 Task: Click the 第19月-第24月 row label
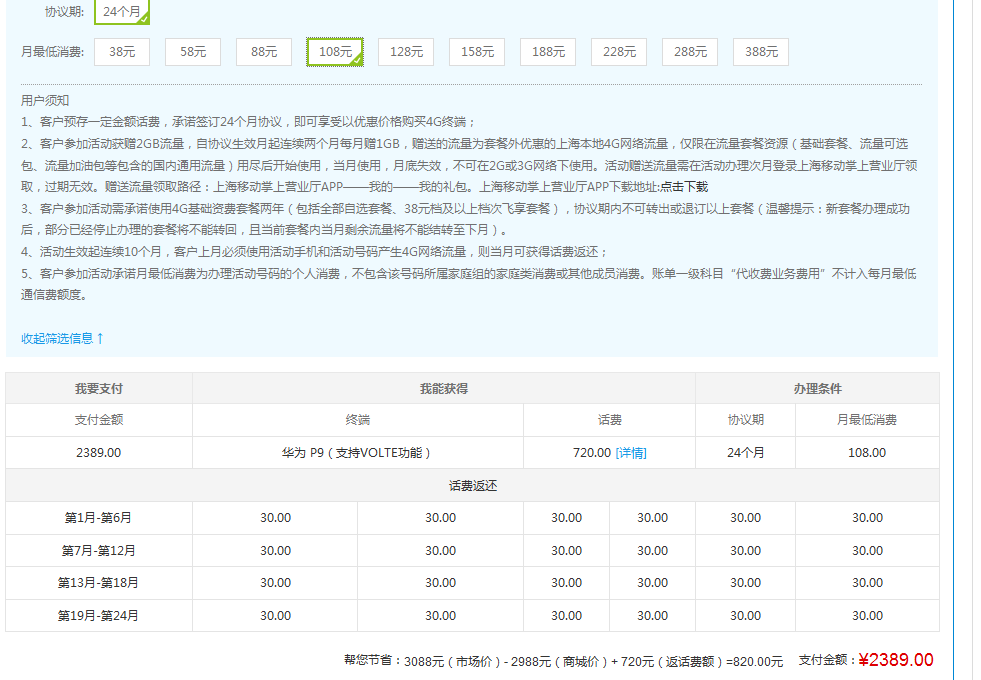pyautogui.click(x=98, y=616)
